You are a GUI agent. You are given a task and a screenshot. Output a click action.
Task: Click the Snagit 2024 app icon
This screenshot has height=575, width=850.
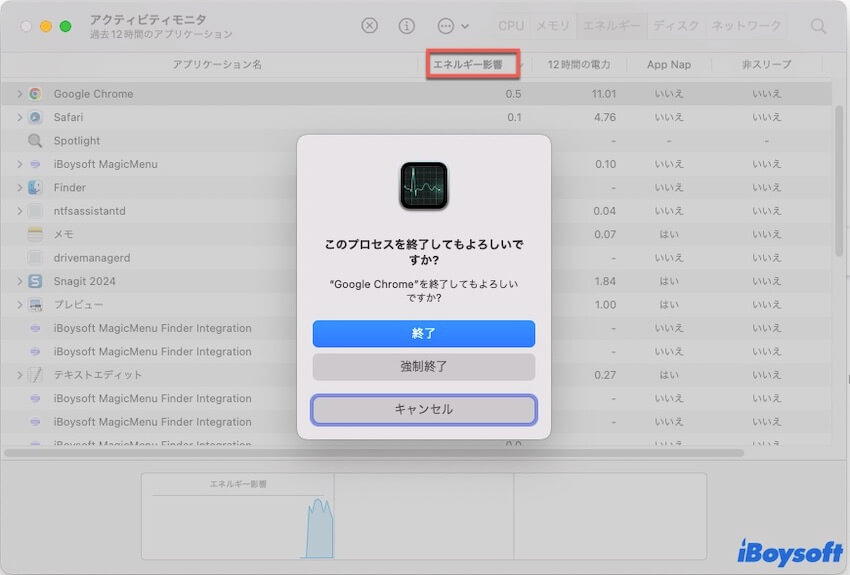point(35,281)
